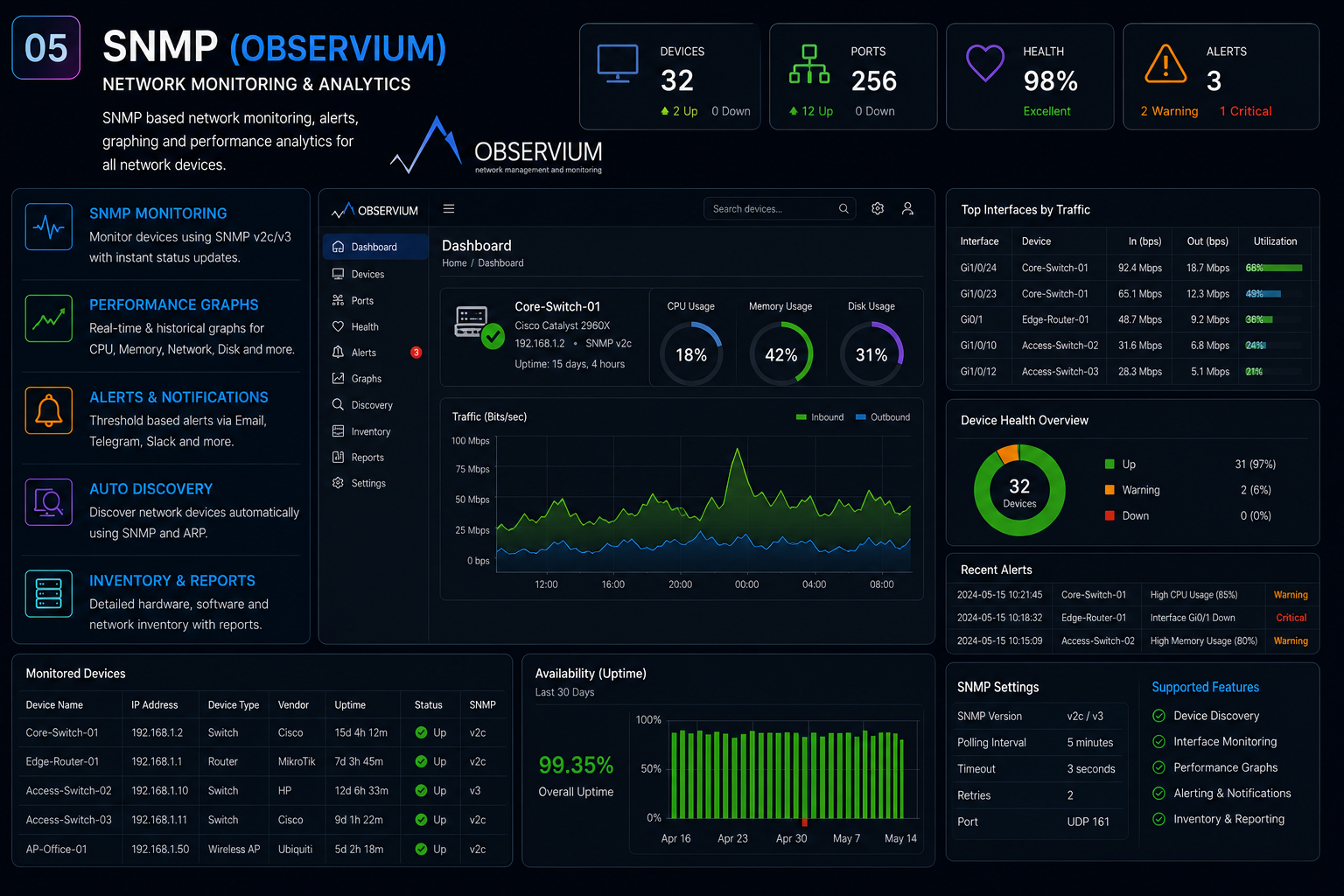Click the Up status check for Edge-Router-01

coord(422,762)
